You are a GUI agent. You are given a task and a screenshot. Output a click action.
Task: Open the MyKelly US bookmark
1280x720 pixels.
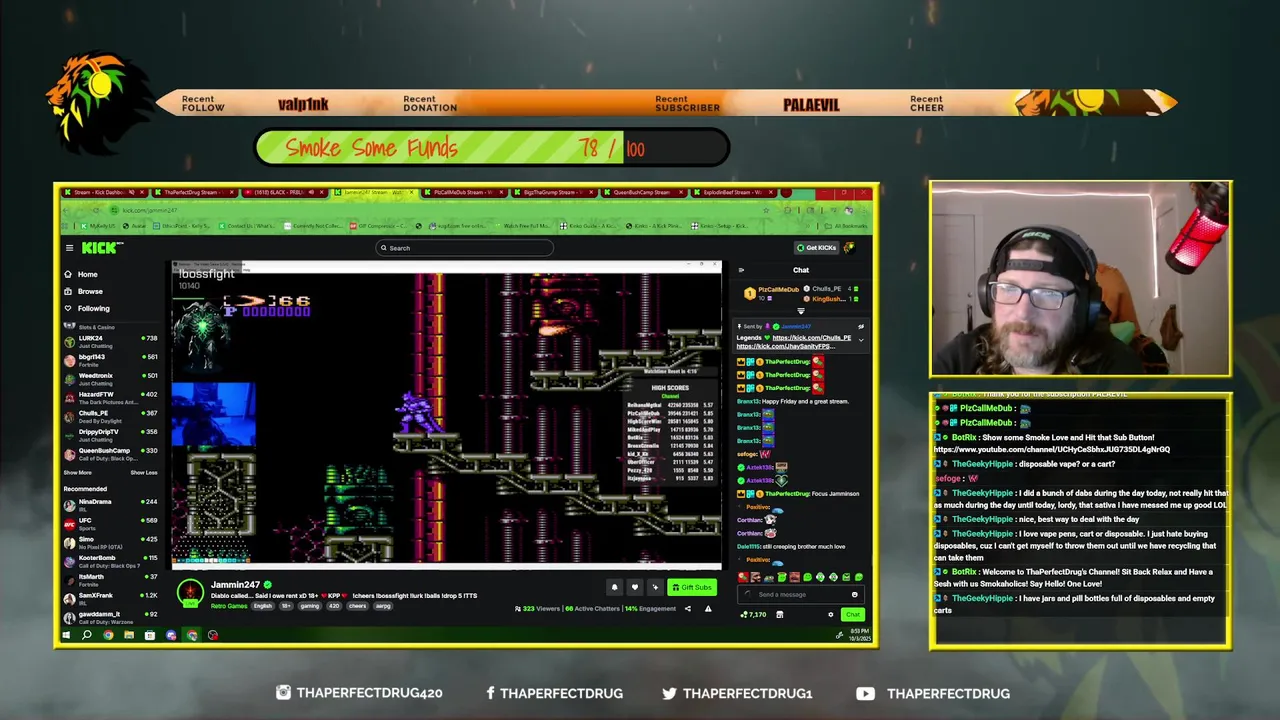point(99,226)
